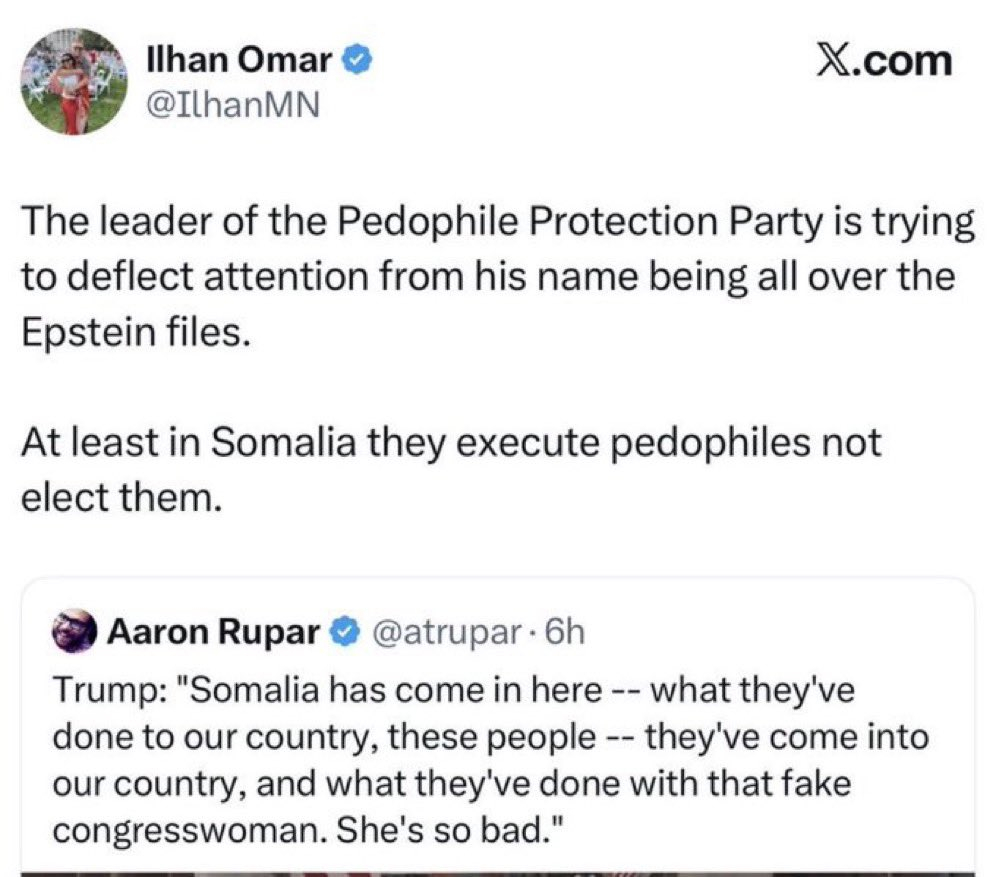Viewport: 995px width, 877px height.
Task: Click the word 'Trump:' starting the quoted text
Action: coord(96,692)
